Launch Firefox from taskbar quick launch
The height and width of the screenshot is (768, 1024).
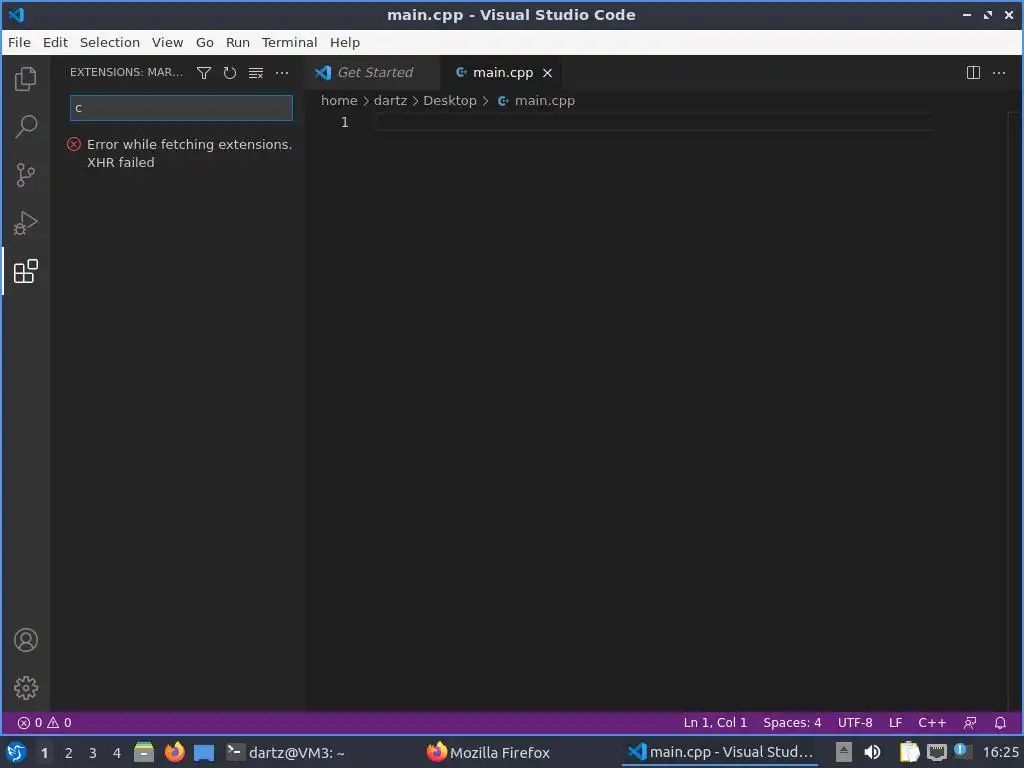click(174, 752)
